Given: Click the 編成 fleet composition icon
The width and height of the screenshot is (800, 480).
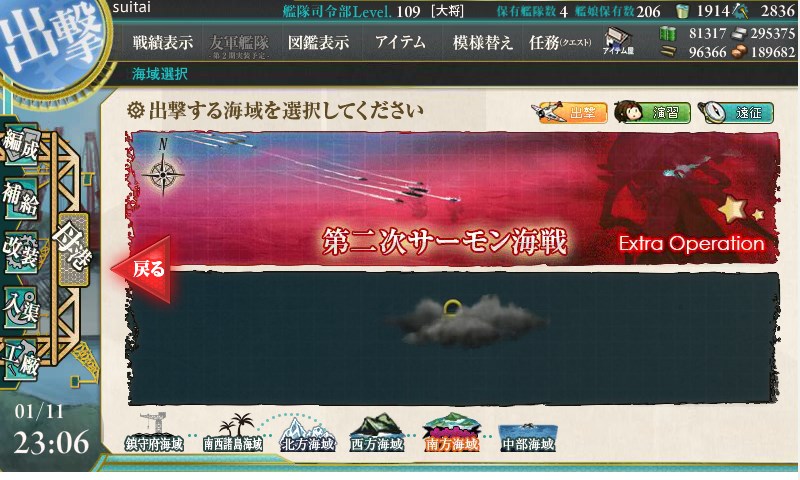Looking at the screenshot, I should [x=20, y=146].
